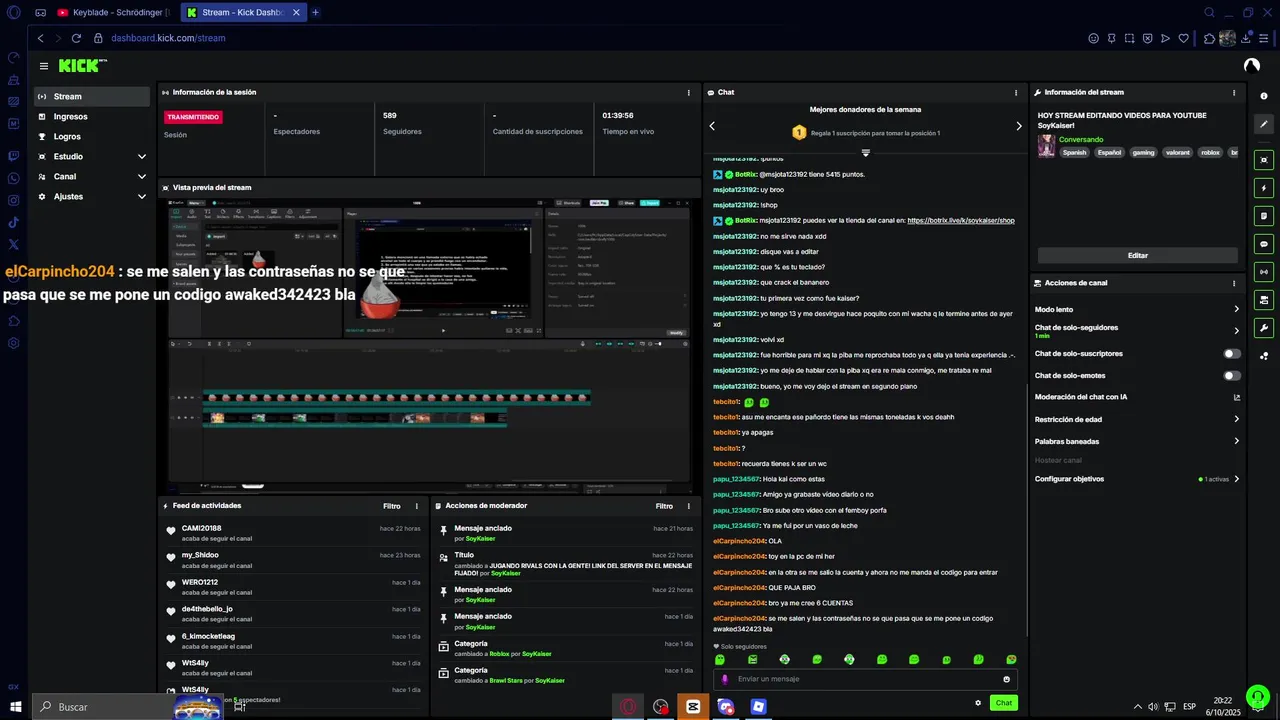Click the address bar URL
This screenshot has height=720, width=1280.
[x=168, y=38]
